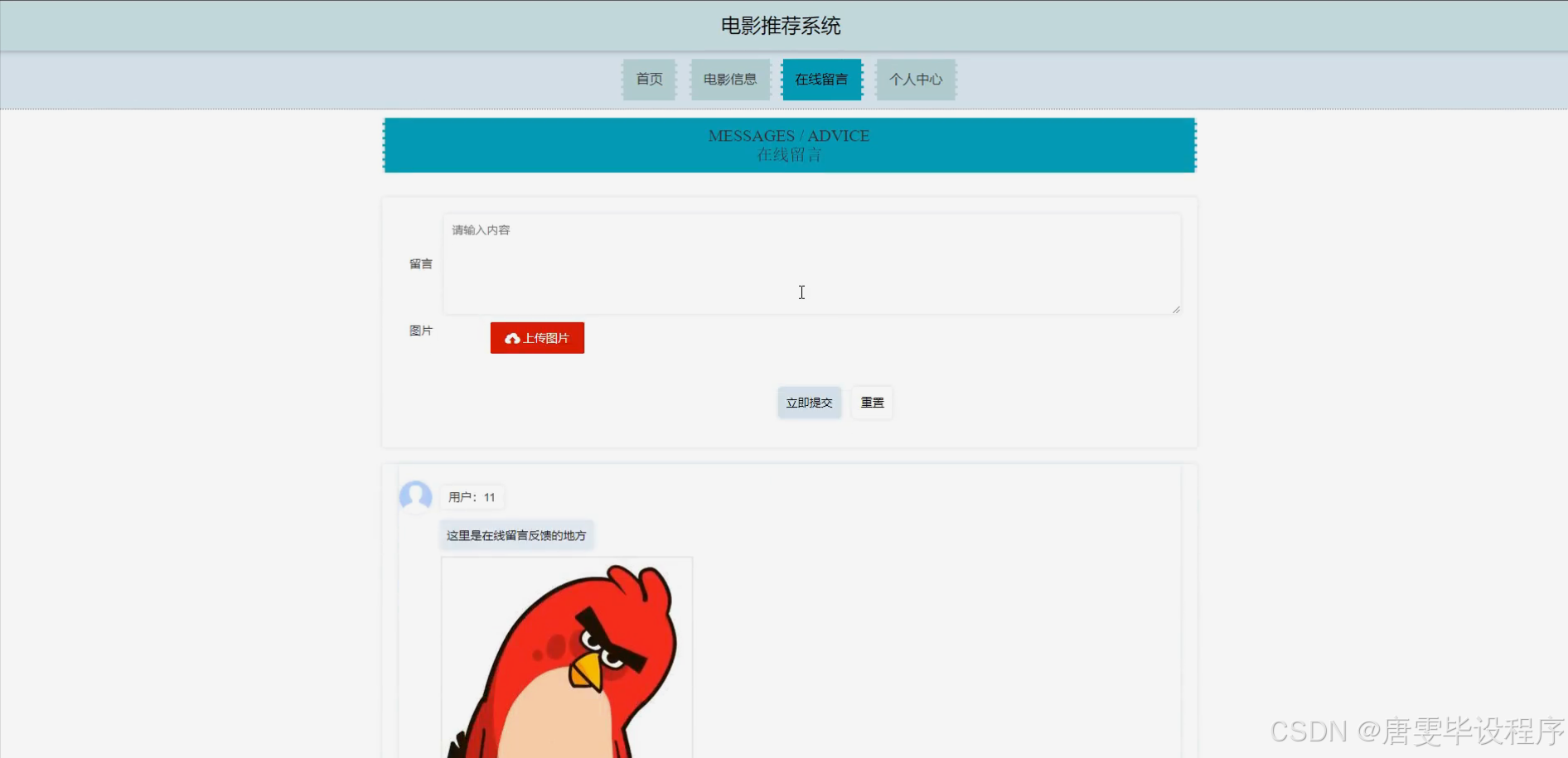Click the MESSAGES / ADVICE banner heading
Image resolution: width=1568 pixels, height=758 pixels.
(789, 136)
